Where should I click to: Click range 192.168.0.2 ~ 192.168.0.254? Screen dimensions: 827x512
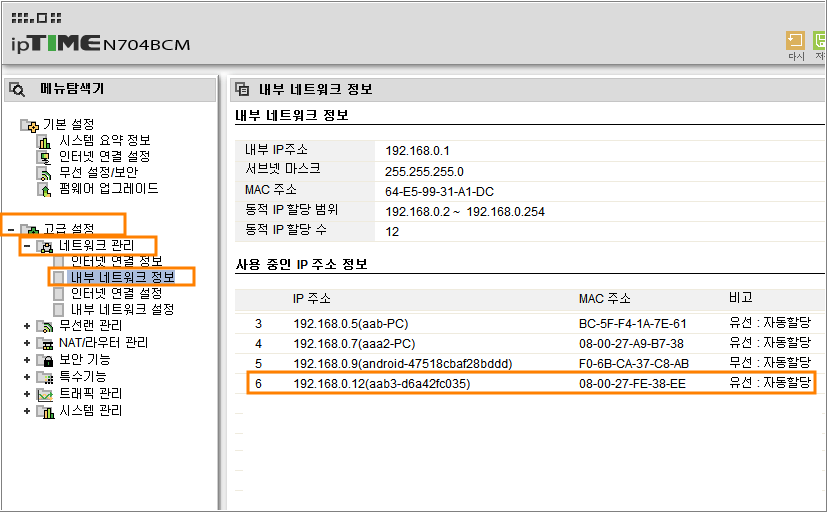pos(465,211)
